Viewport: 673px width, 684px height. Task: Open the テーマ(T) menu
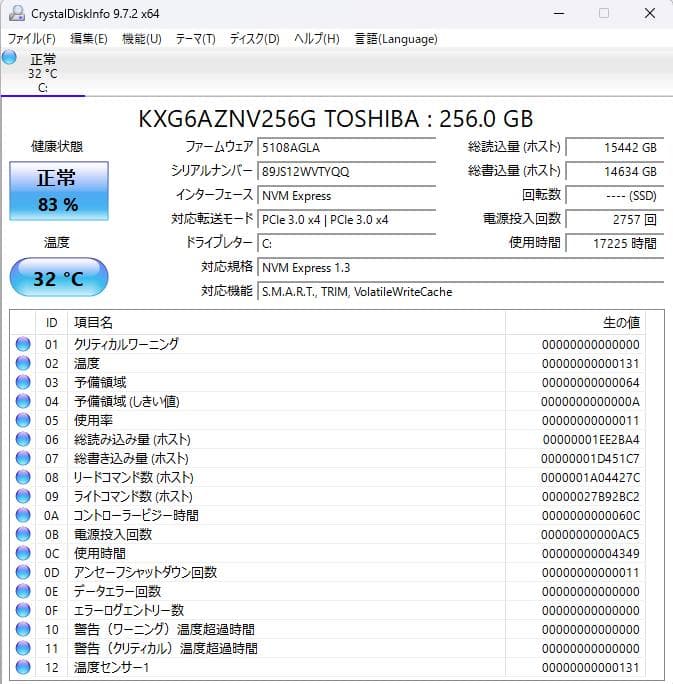(195, 39)
